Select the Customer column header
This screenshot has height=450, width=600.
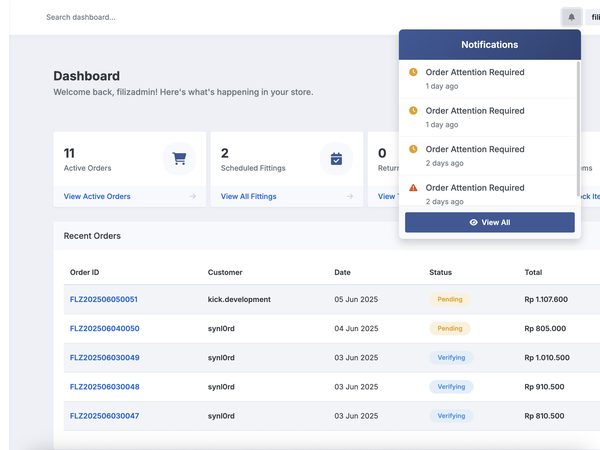point(225,272)
